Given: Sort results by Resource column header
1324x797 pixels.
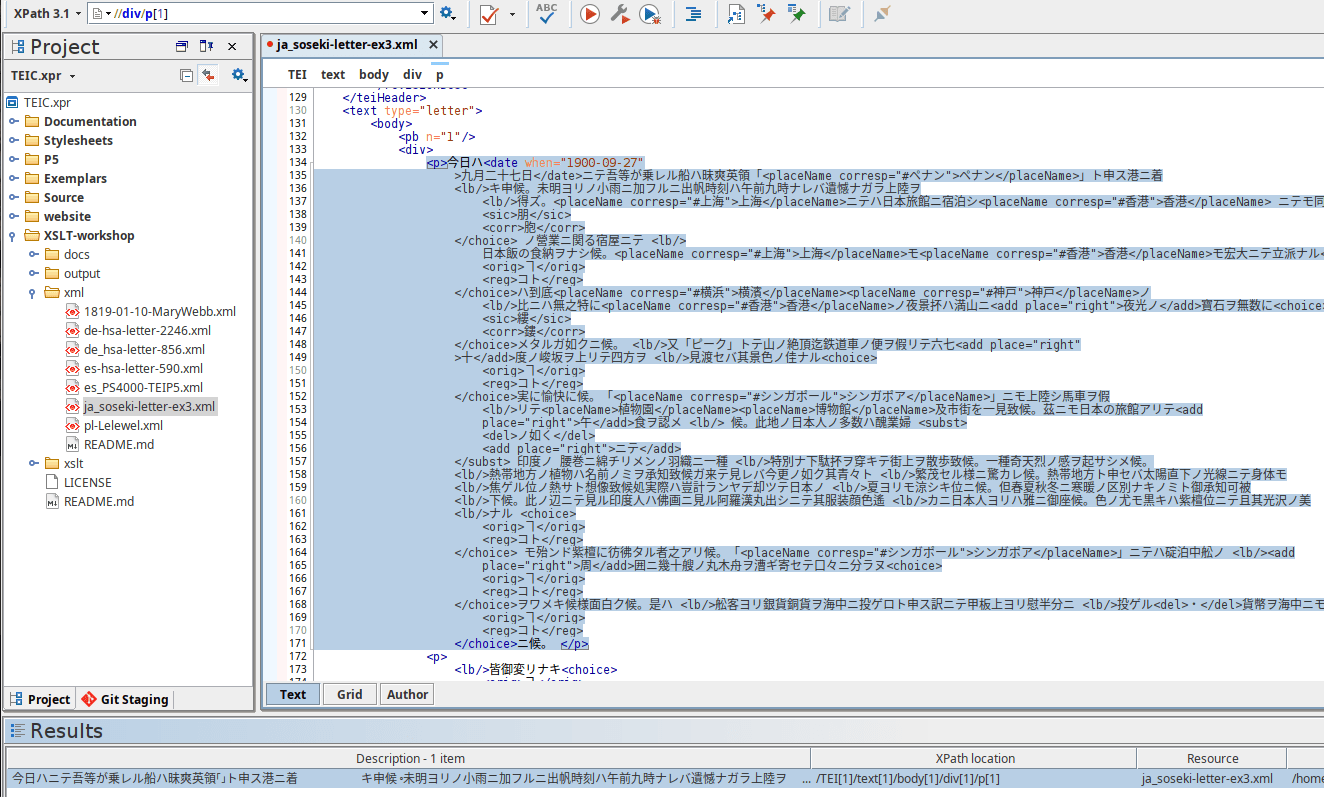Looking at the screenshot, I should pyautogui.click(x=1212, y=759).
